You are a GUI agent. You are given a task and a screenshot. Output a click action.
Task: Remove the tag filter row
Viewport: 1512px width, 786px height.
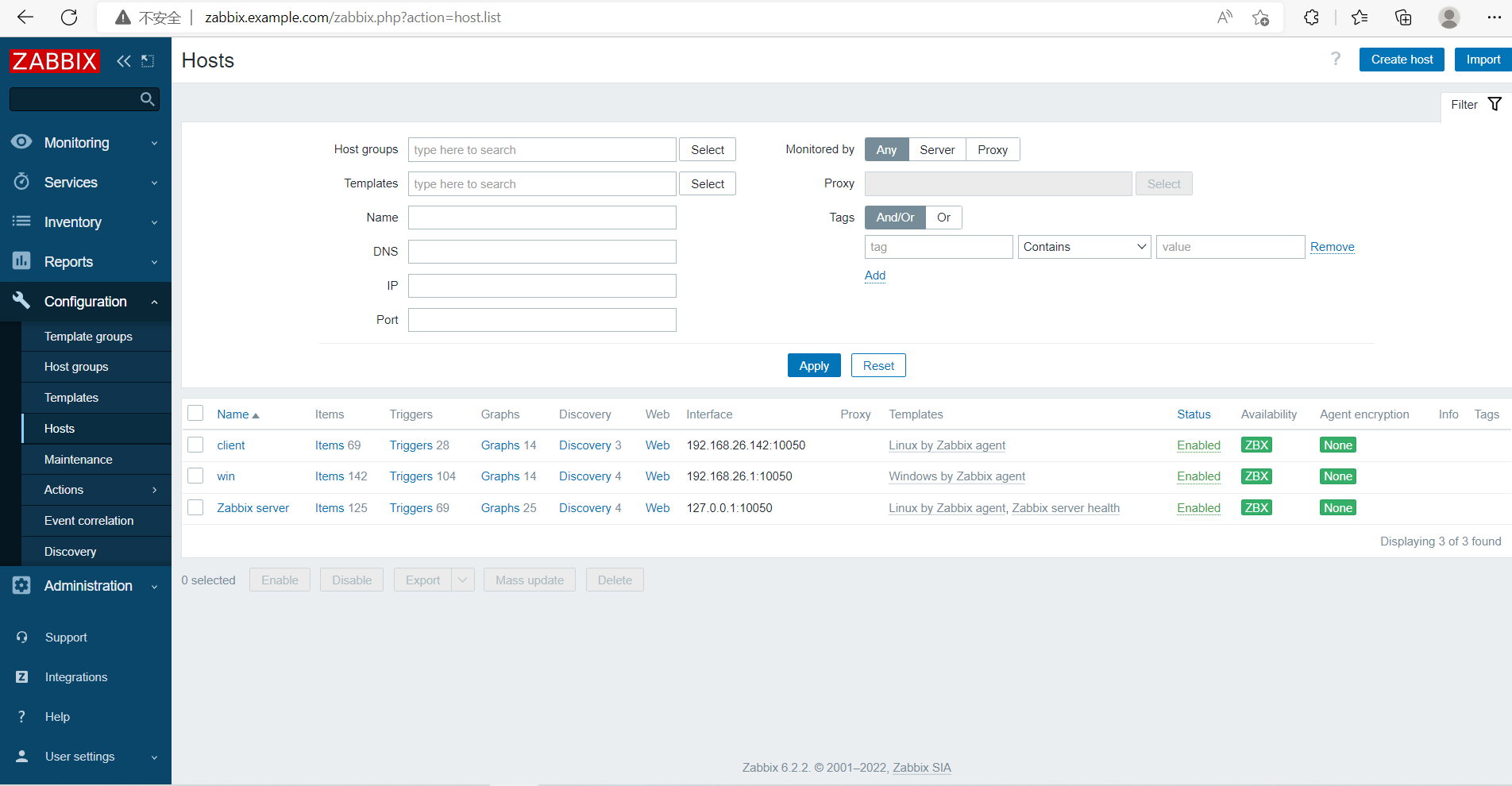click(x=1332, y=247)
